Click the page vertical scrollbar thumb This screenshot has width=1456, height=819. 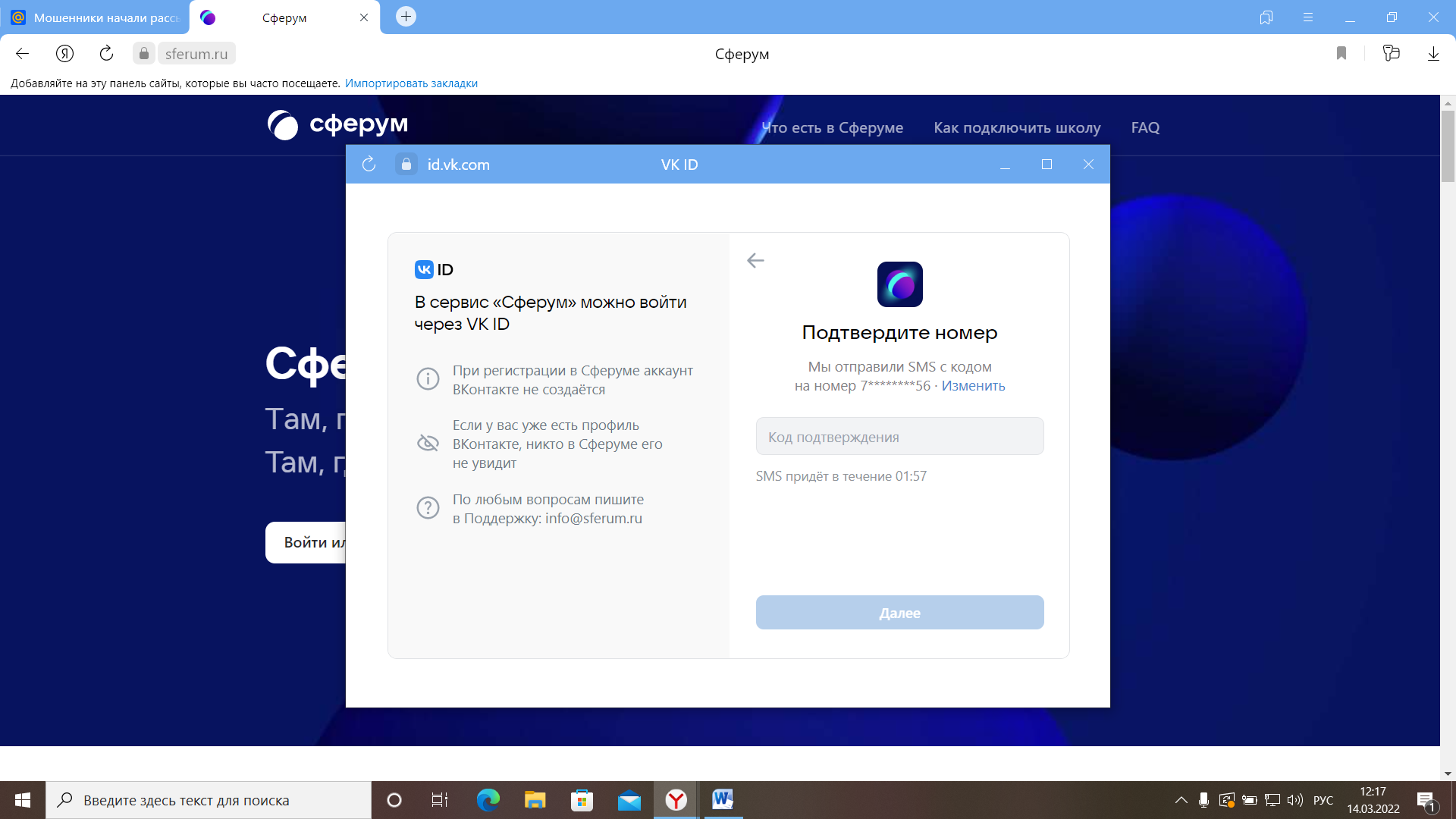[1448, 146]
